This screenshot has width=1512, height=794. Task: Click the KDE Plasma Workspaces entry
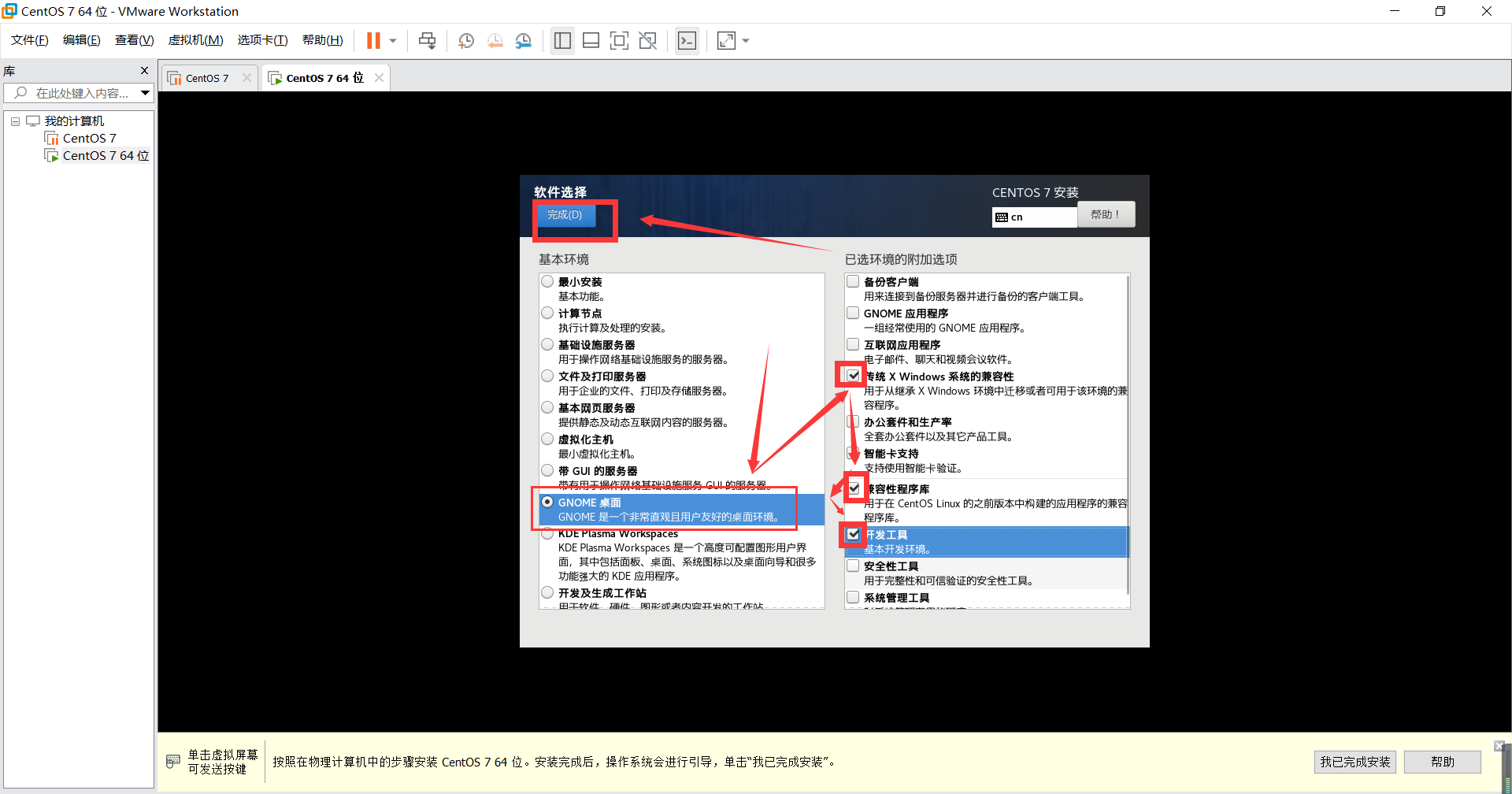tap(682, 555)
